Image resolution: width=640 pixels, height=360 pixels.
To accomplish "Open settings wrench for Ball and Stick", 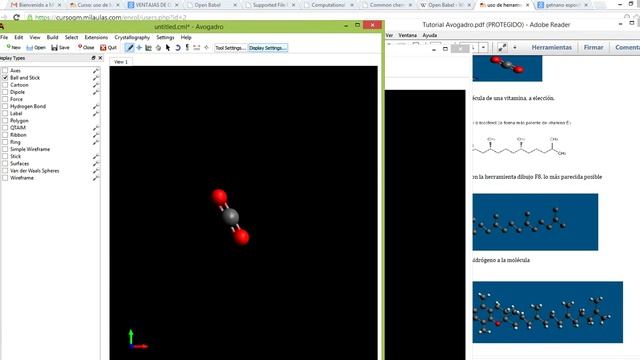I will point(96,78).
